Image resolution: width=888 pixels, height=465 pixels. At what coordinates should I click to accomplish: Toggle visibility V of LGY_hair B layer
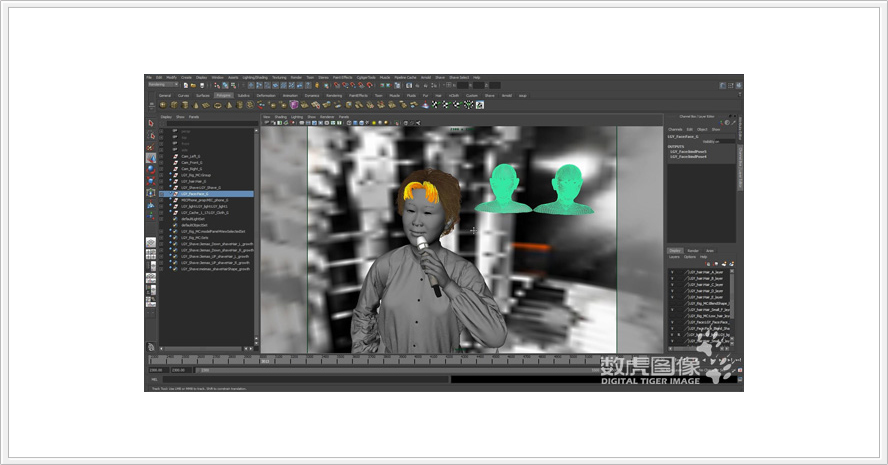point(672,279)
